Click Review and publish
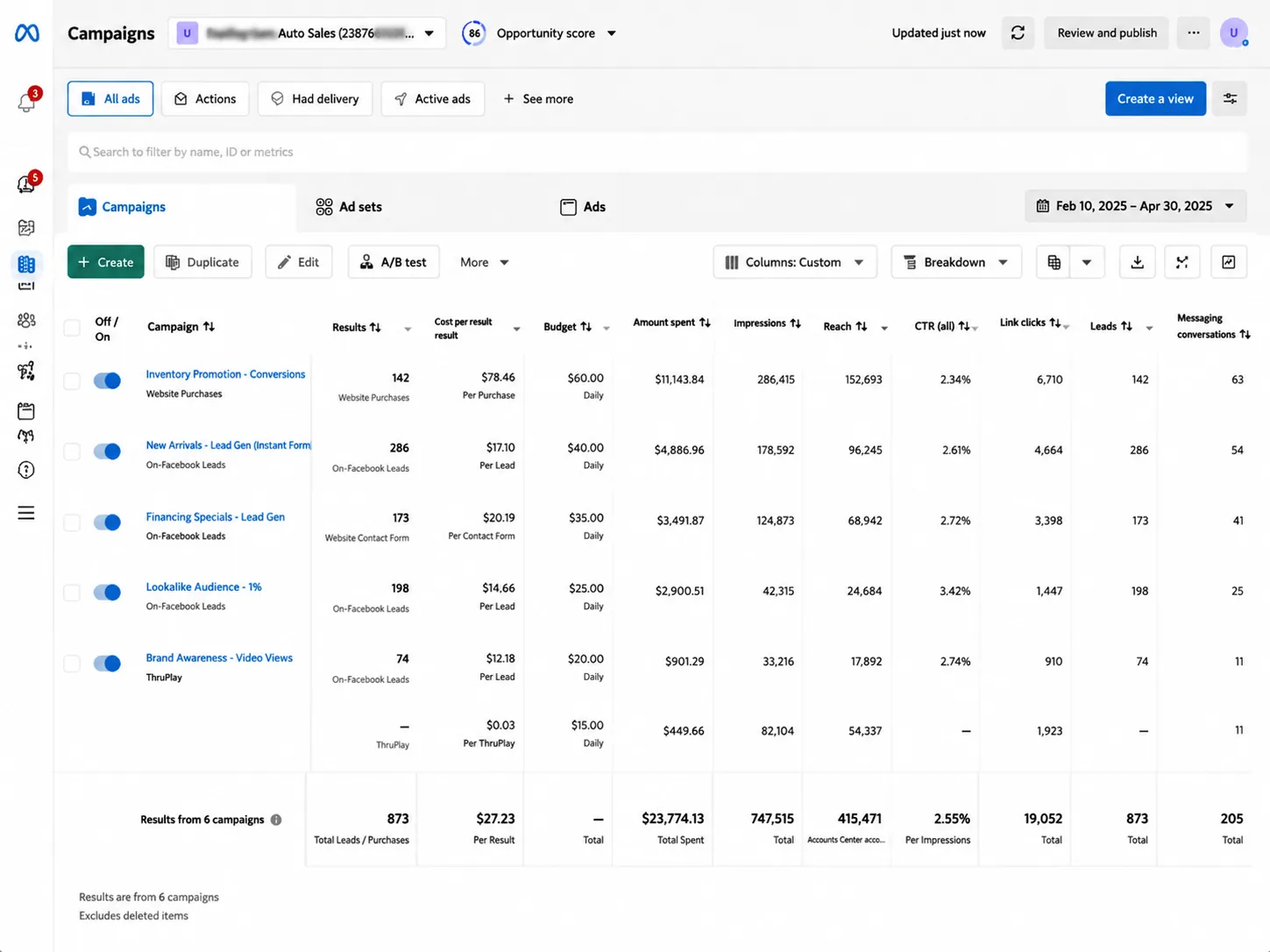Viewport: 1270px width, 952px height. click(1107, 33)
